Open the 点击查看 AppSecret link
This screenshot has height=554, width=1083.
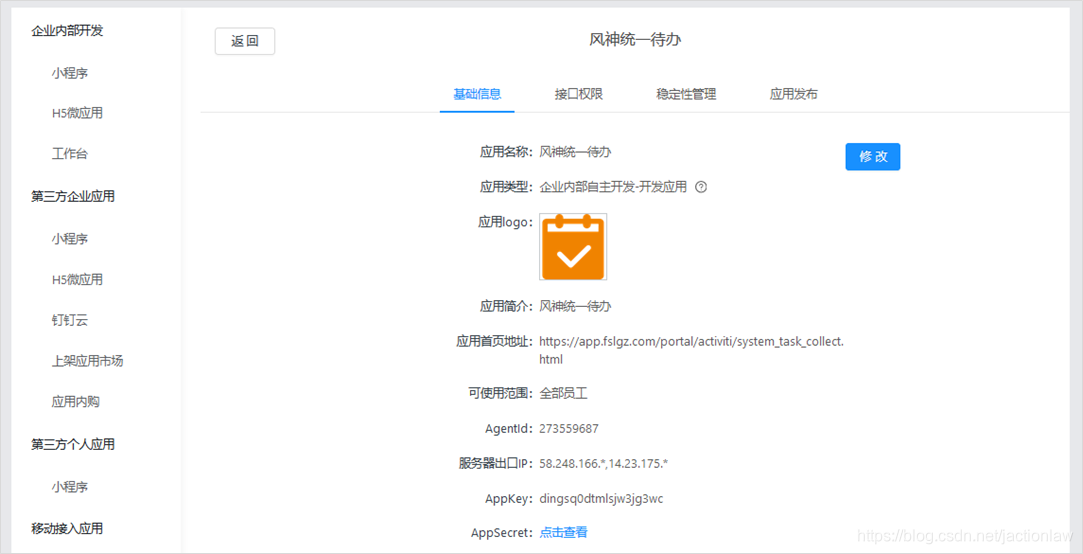564,532
